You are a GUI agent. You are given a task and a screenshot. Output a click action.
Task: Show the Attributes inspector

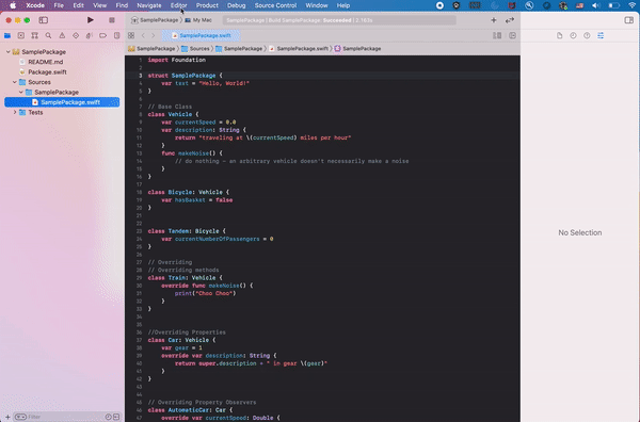click(600, 36)
